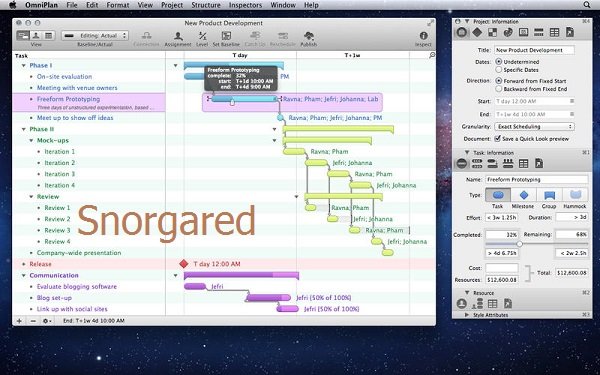Click the Freeform Prototyping Gantt bar
Image resolution: width=600 pixels, height=375 pixels.
coord(244,99)
